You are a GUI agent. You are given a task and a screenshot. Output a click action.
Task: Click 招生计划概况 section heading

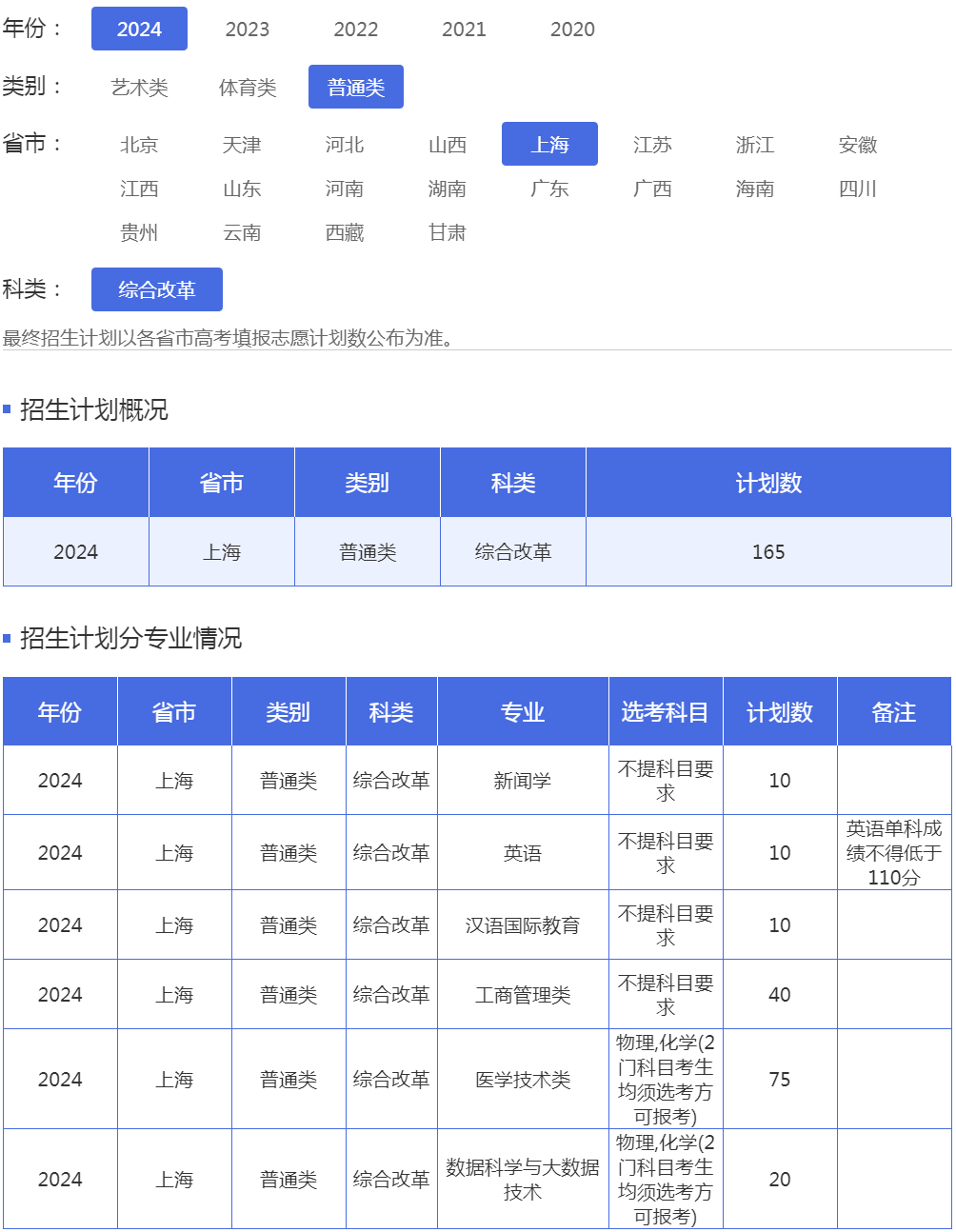pyautogui.click(x=93, y=409)
